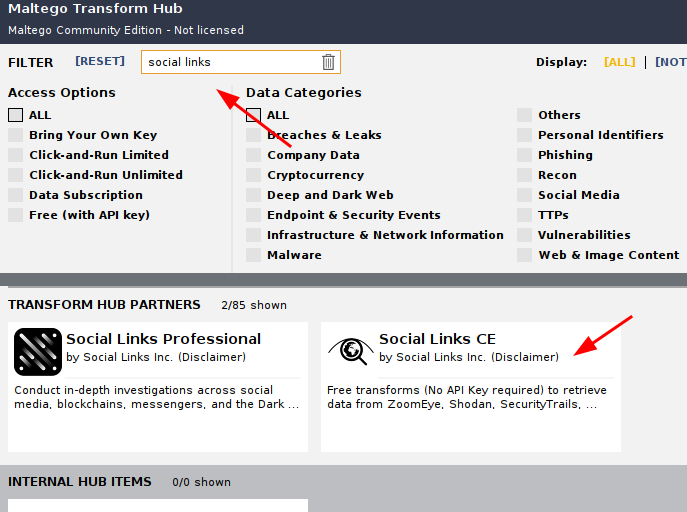Select the Social Links CE description text

(x=467, y=397)
